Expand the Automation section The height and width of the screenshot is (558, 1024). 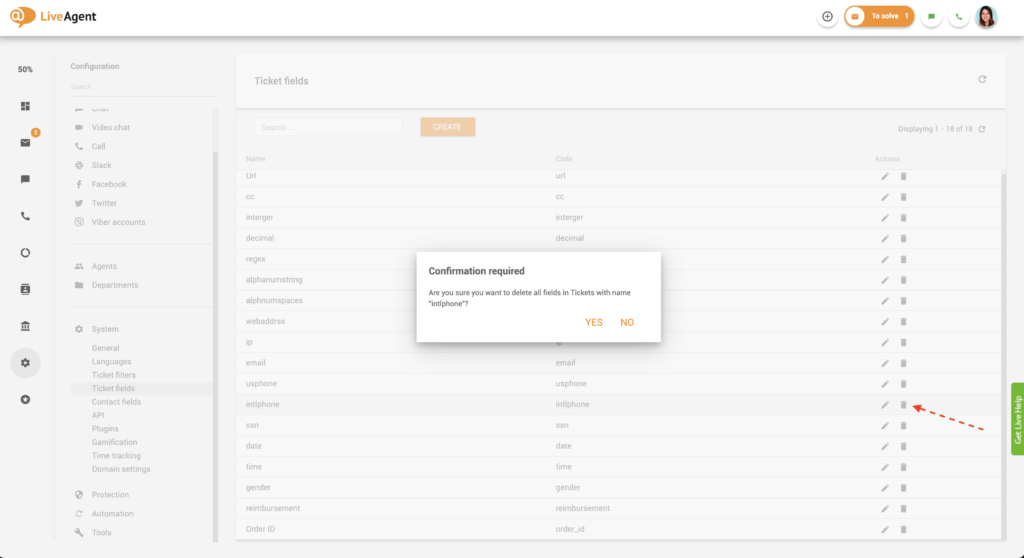point(112,514)
